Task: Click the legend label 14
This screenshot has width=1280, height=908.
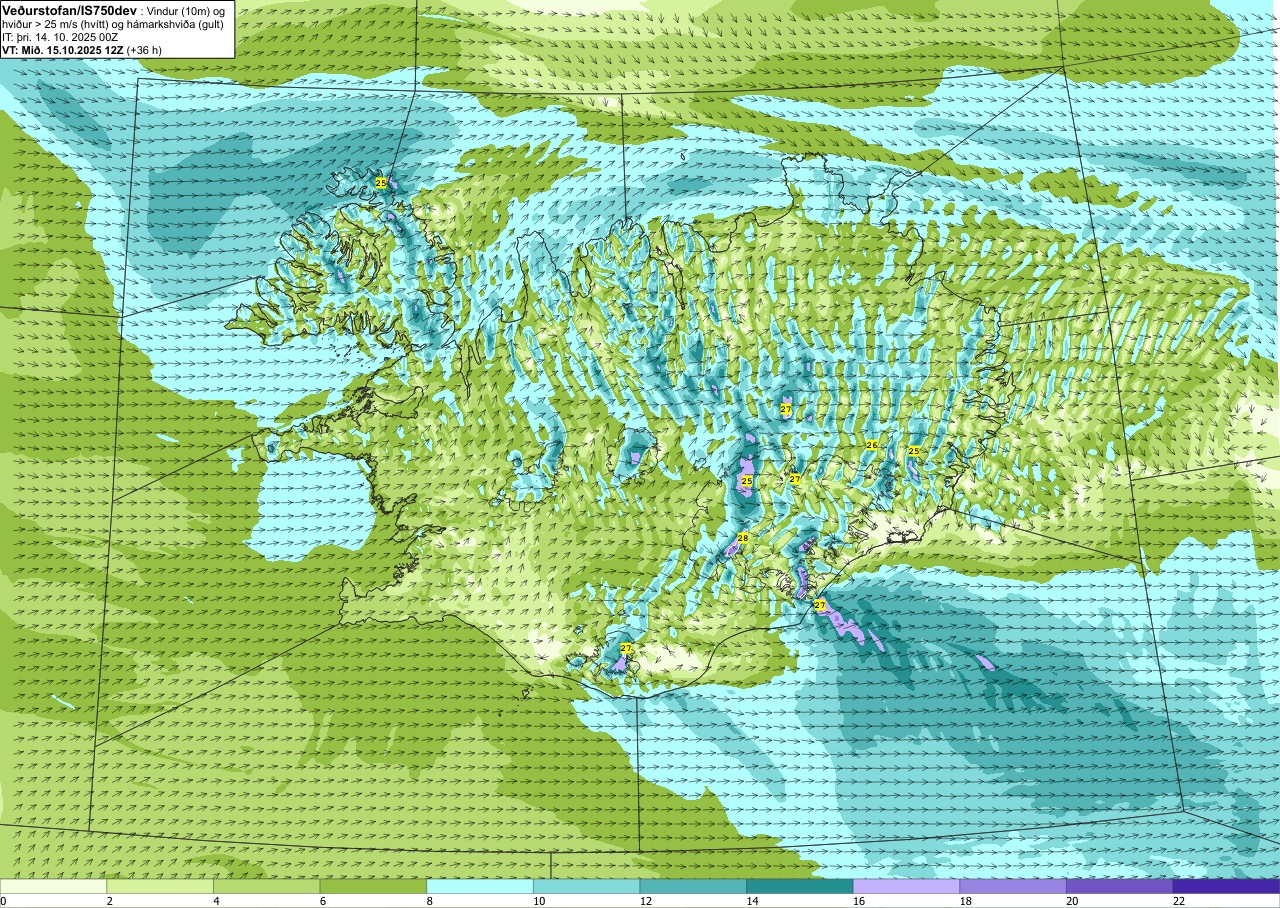Action: coord(752,901)
